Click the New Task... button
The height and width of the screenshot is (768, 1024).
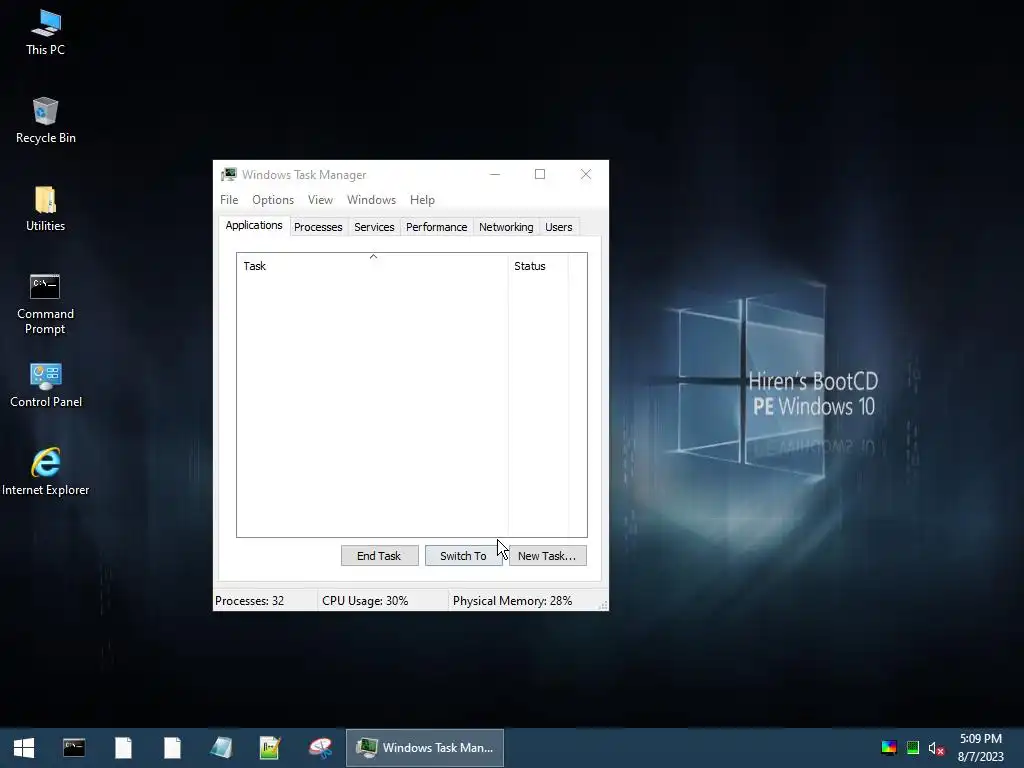pyautogui.click(x=547, y=556)
